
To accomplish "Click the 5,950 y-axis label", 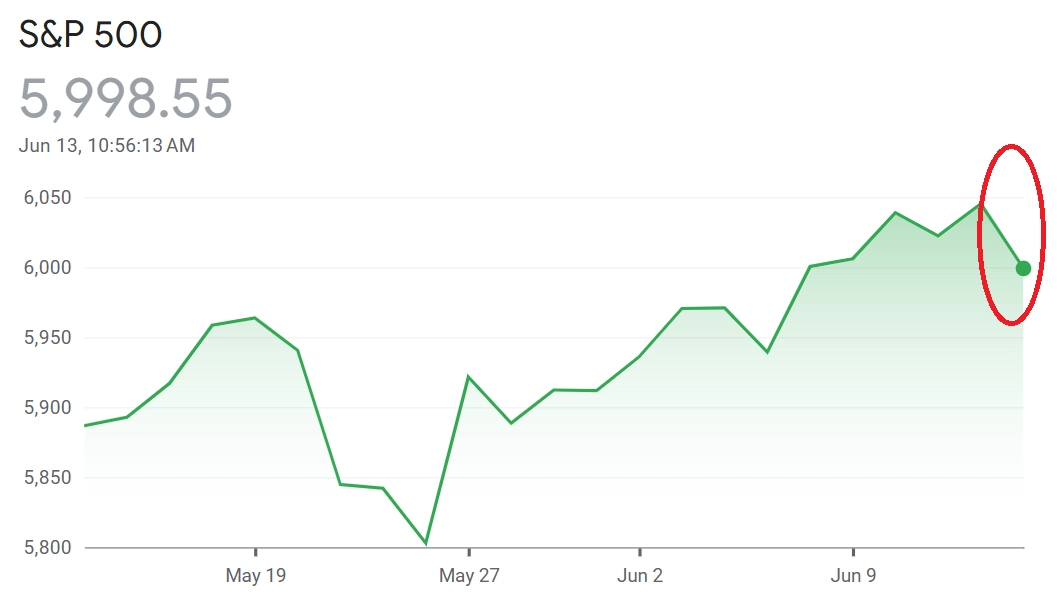I will [x=47, y=338].
